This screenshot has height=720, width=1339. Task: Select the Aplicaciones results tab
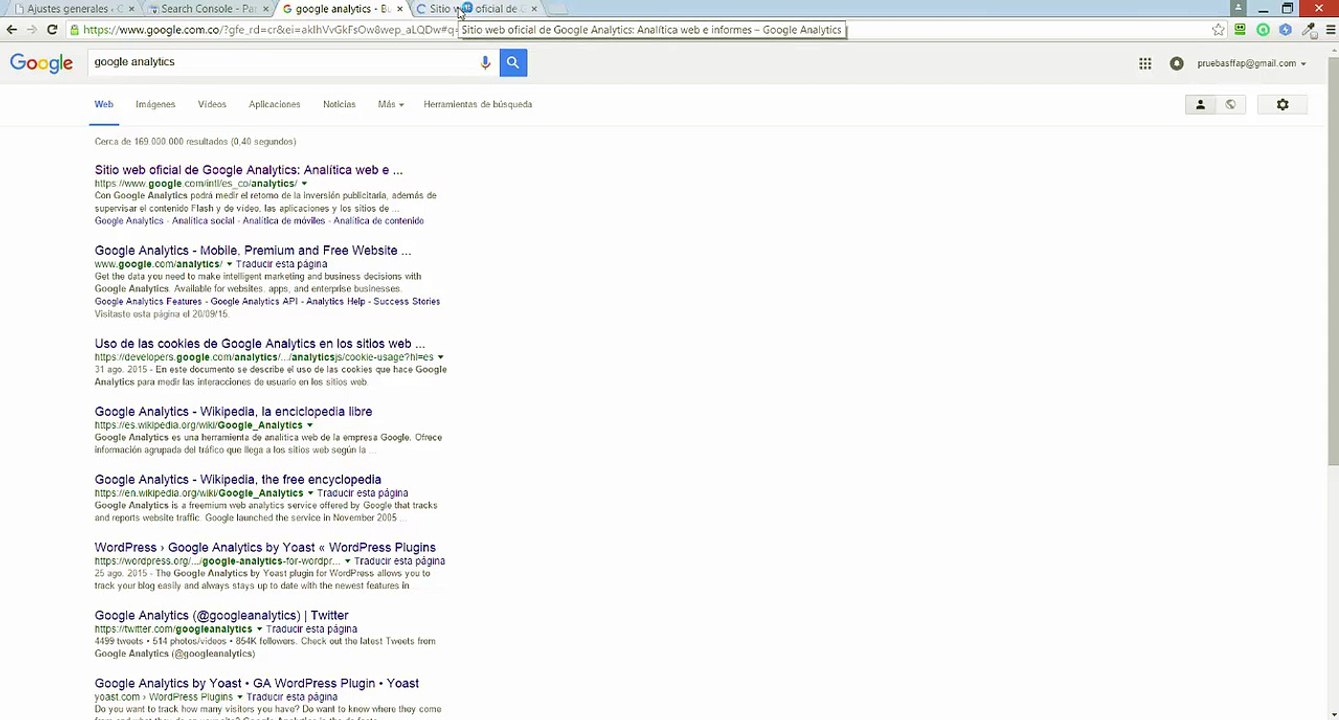point(274,104)
